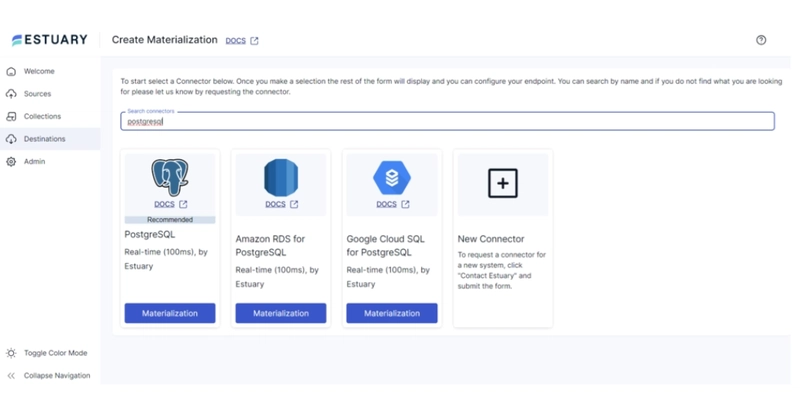Image resolution: width=800 pixels, height=395 pixels.
Task: Click external icon on Amazon RDS DOCS
Action: click(294, 204)
